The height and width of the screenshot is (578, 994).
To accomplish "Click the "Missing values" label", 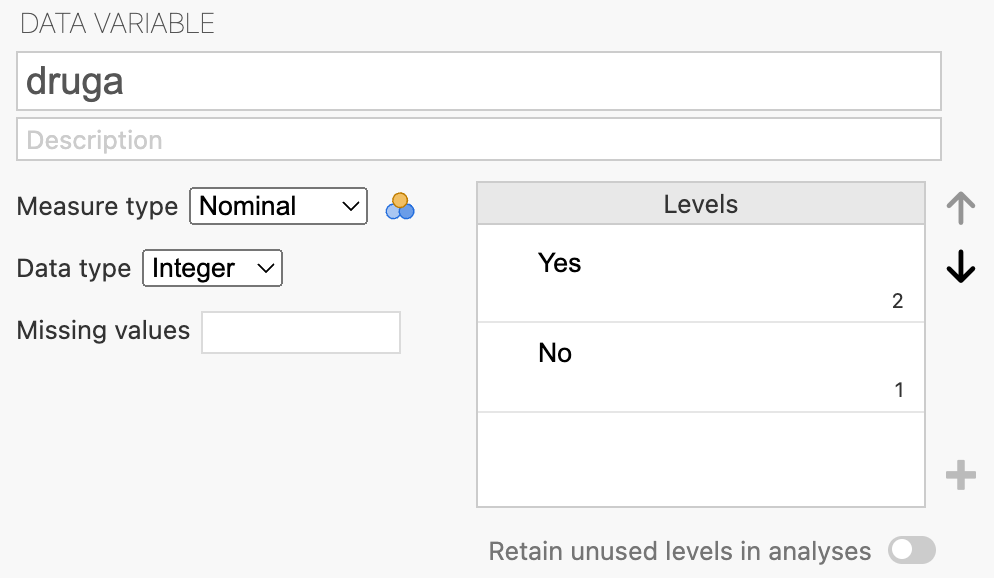I will (x=103, y=331).
